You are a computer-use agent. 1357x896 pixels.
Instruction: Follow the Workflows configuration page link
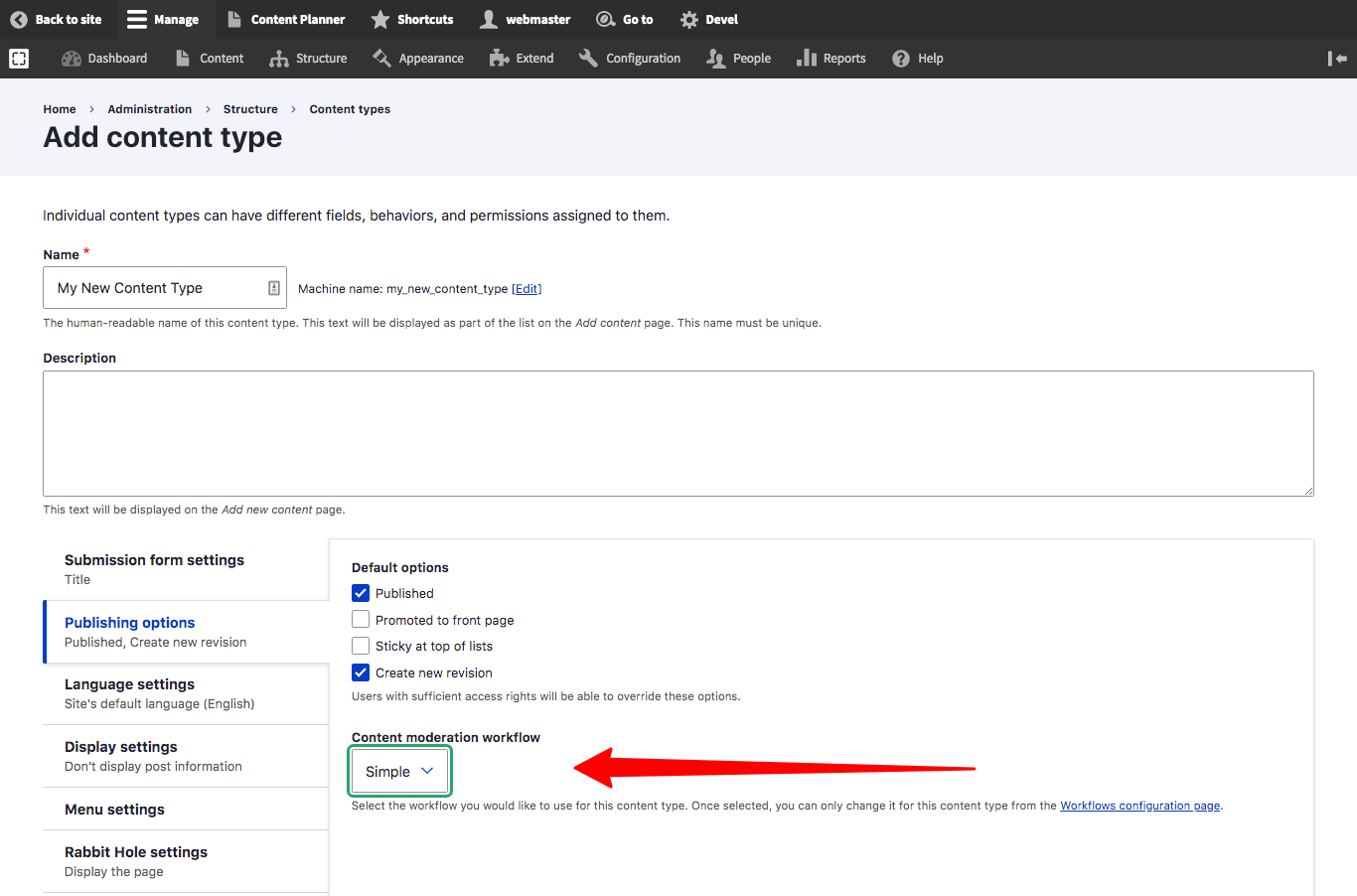coord(1139,806)
